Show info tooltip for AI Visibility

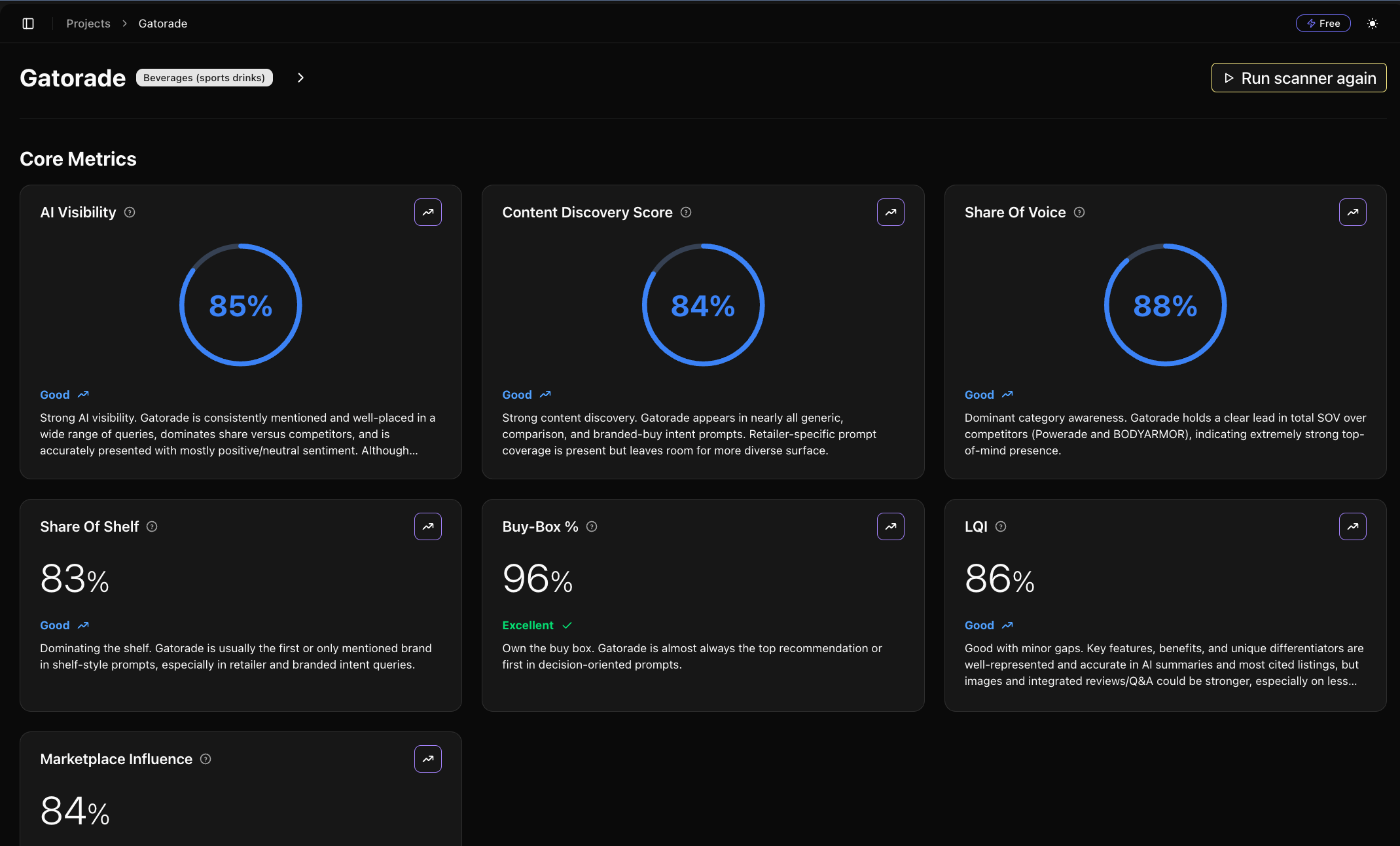pos(130,212)
